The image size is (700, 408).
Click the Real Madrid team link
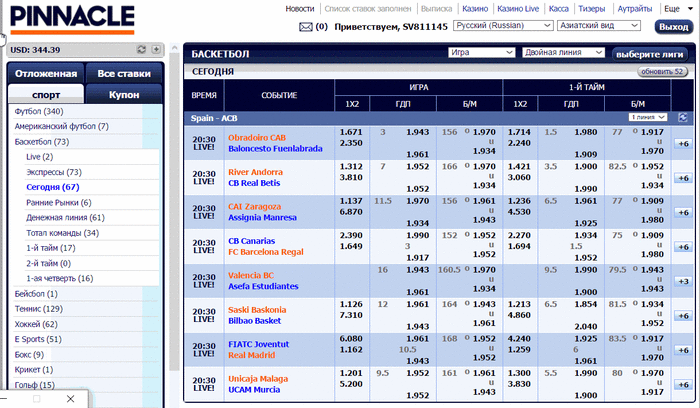(251, 355)
